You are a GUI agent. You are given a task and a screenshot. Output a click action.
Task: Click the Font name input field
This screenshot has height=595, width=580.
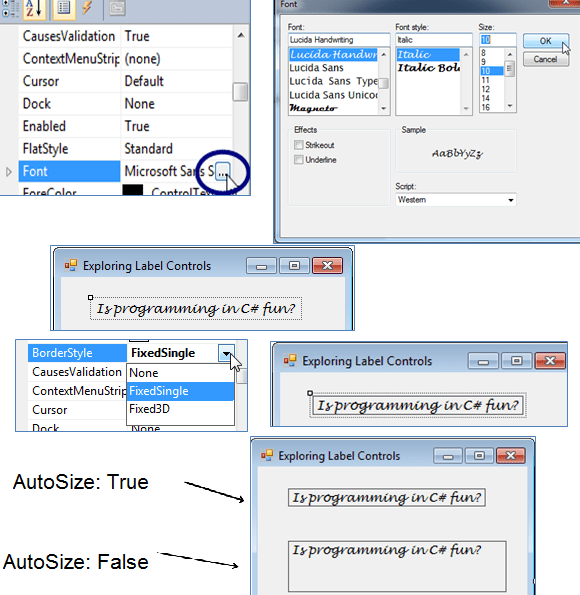339,40
